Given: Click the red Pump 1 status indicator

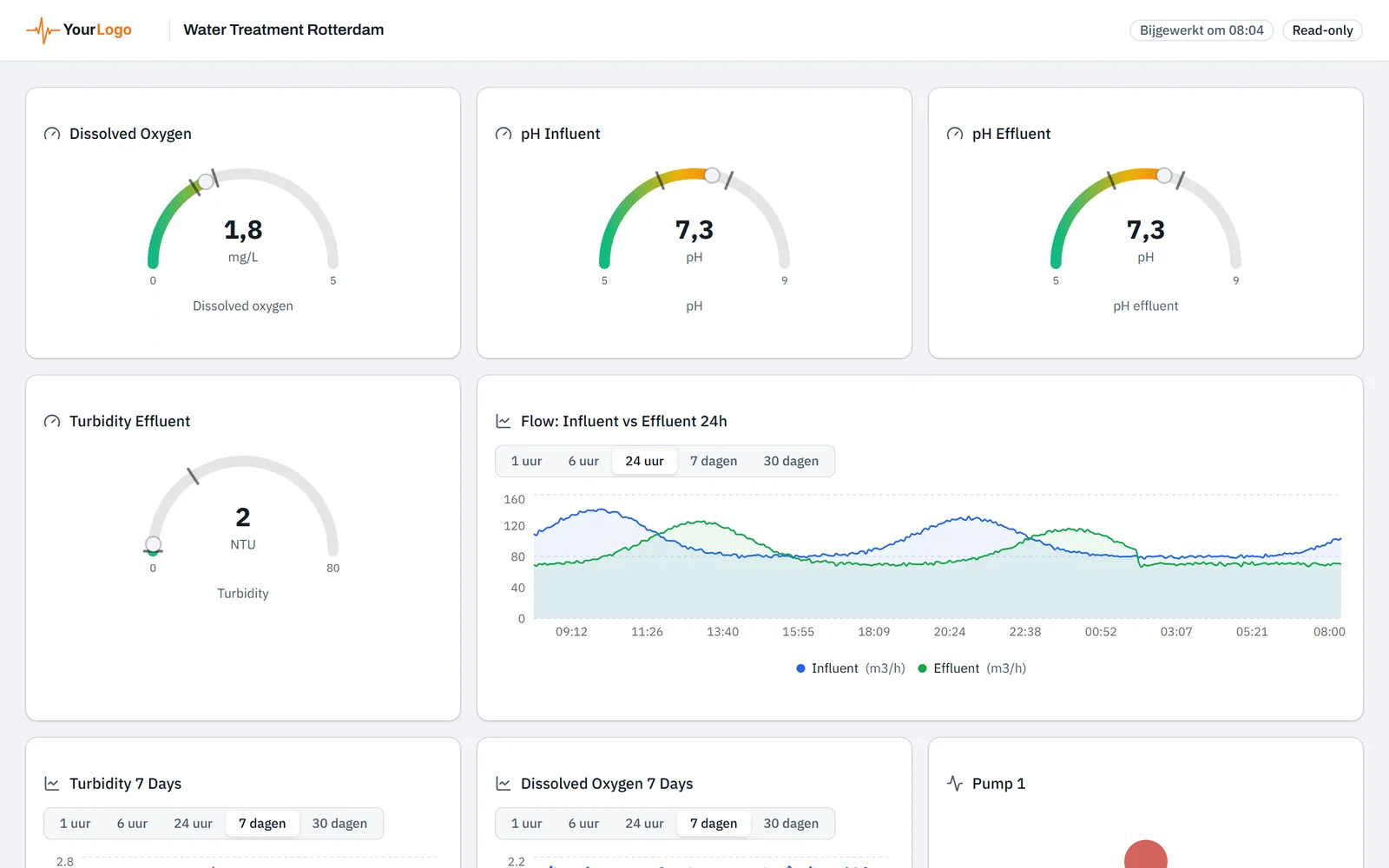Looking at the screenshot, I should coord(1146,855).
